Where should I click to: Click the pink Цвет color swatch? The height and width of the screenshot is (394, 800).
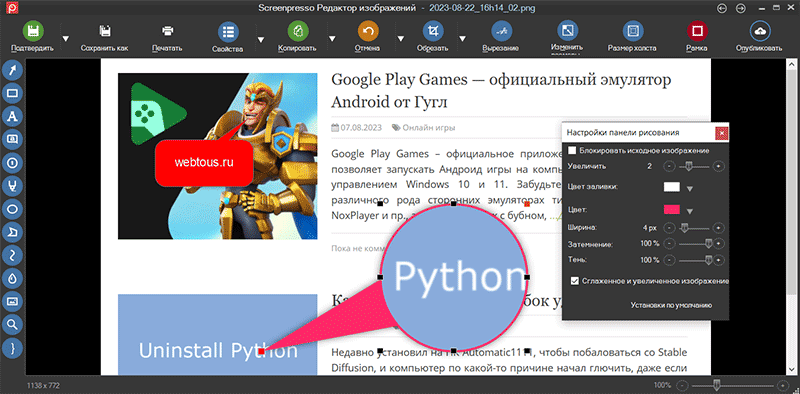(x=672, y=210)
